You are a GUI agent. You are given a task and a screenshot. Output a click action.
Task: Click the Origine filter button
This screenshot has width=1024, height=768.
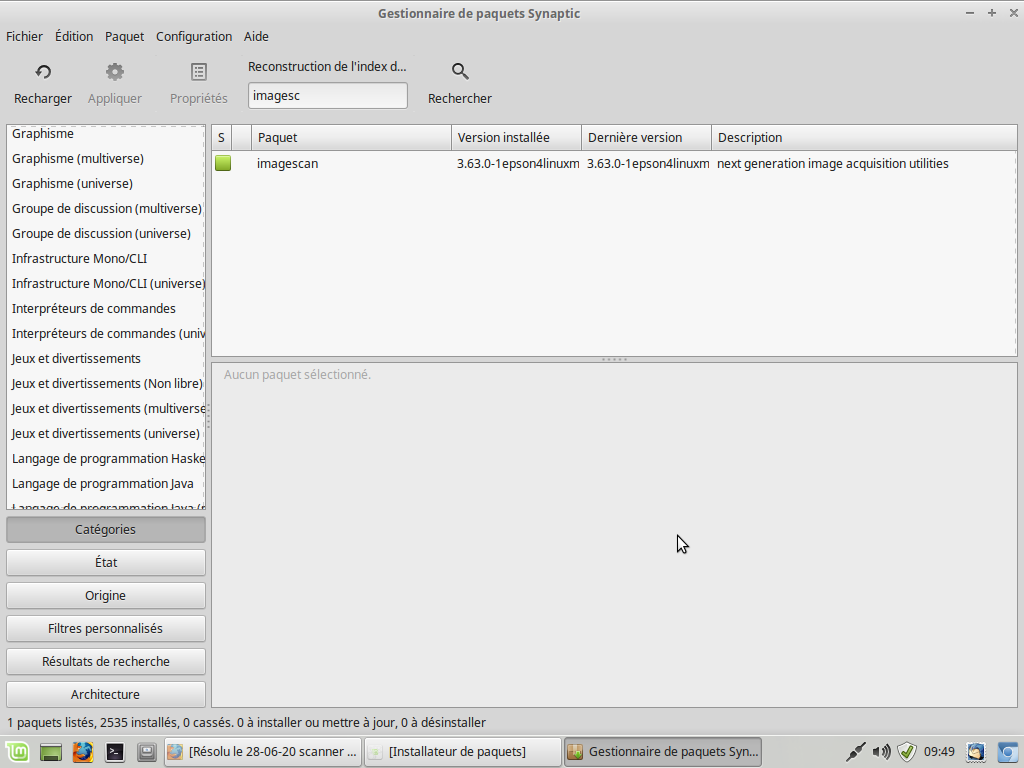pyautogui.click(x=106, y=596)
